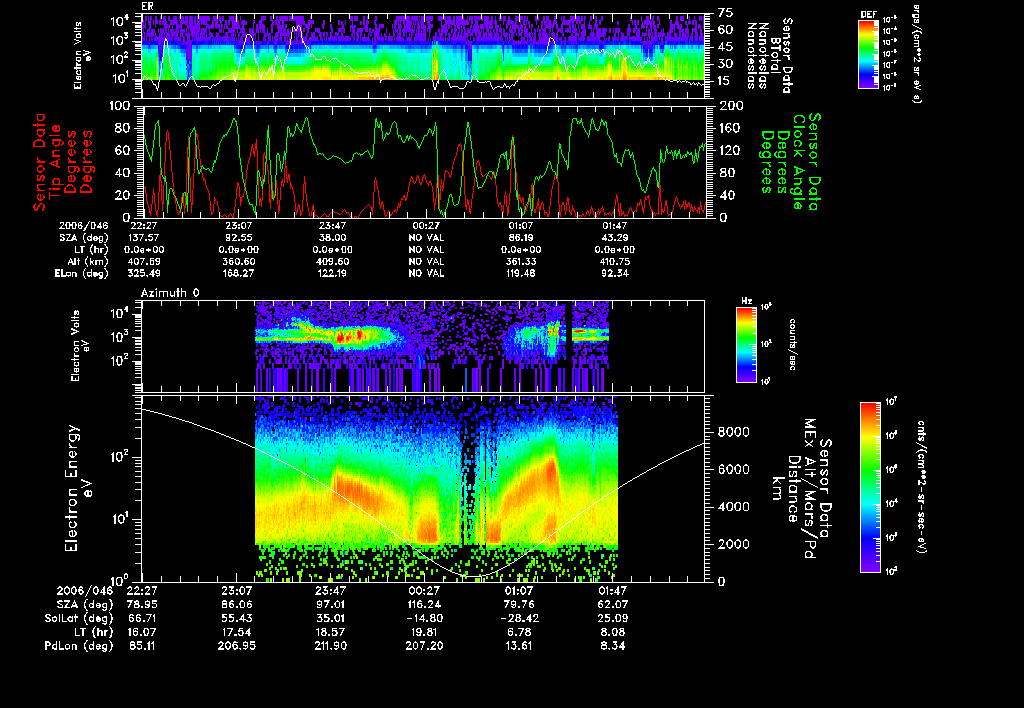This screenshot has height=708, width=1024.
Task: Click the 200 degree clock angle tick
Action: (x=731, y=106)
